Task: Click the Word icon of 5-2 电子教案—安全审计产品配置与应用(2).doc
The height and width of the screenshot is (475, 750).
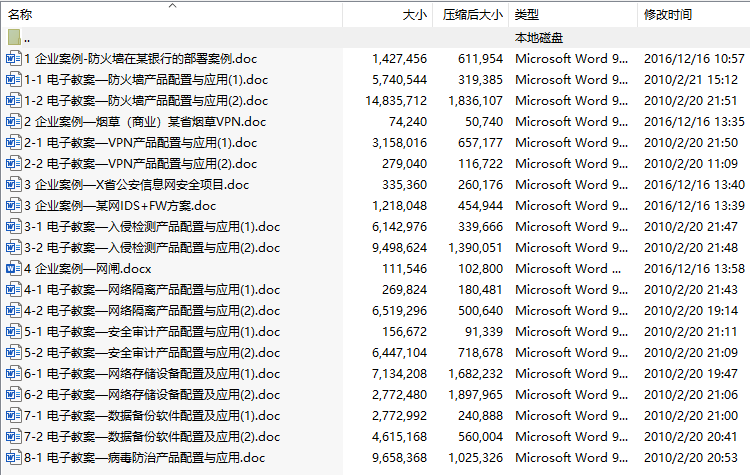Action: pyautogui.click(x=13, y=353)
